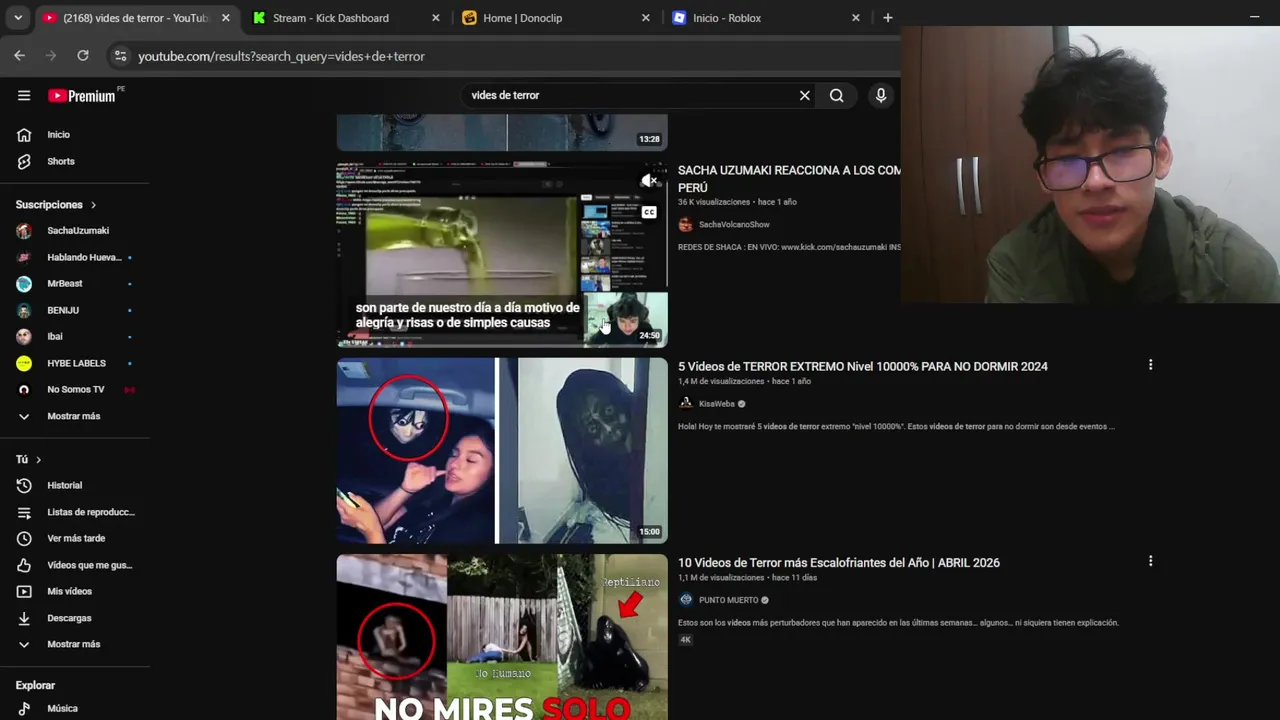Clear the search box with X
Screen dimensions: 1280x720
point(804,95)
